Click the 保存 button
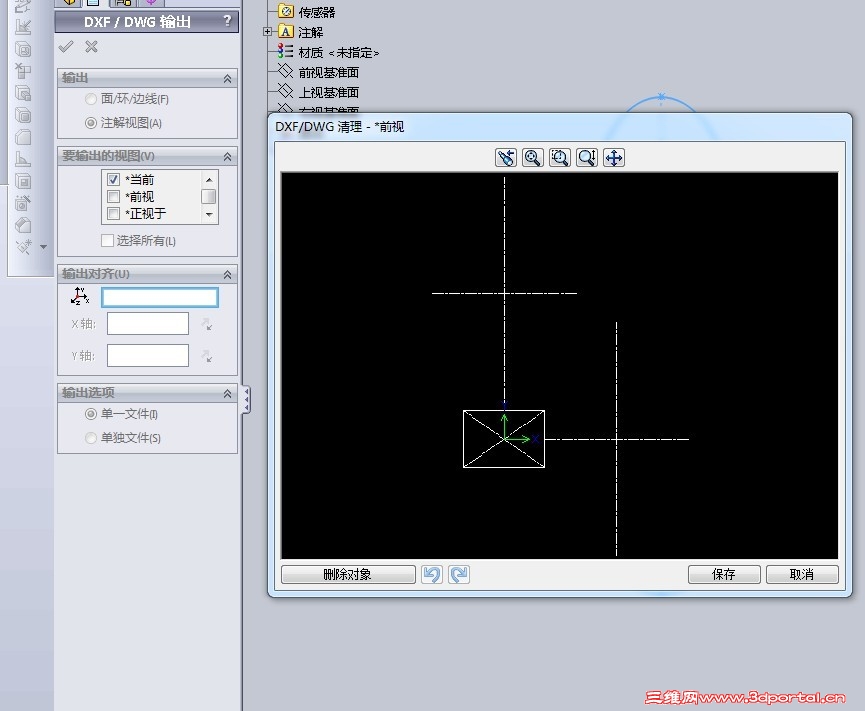 pos(724,575)
